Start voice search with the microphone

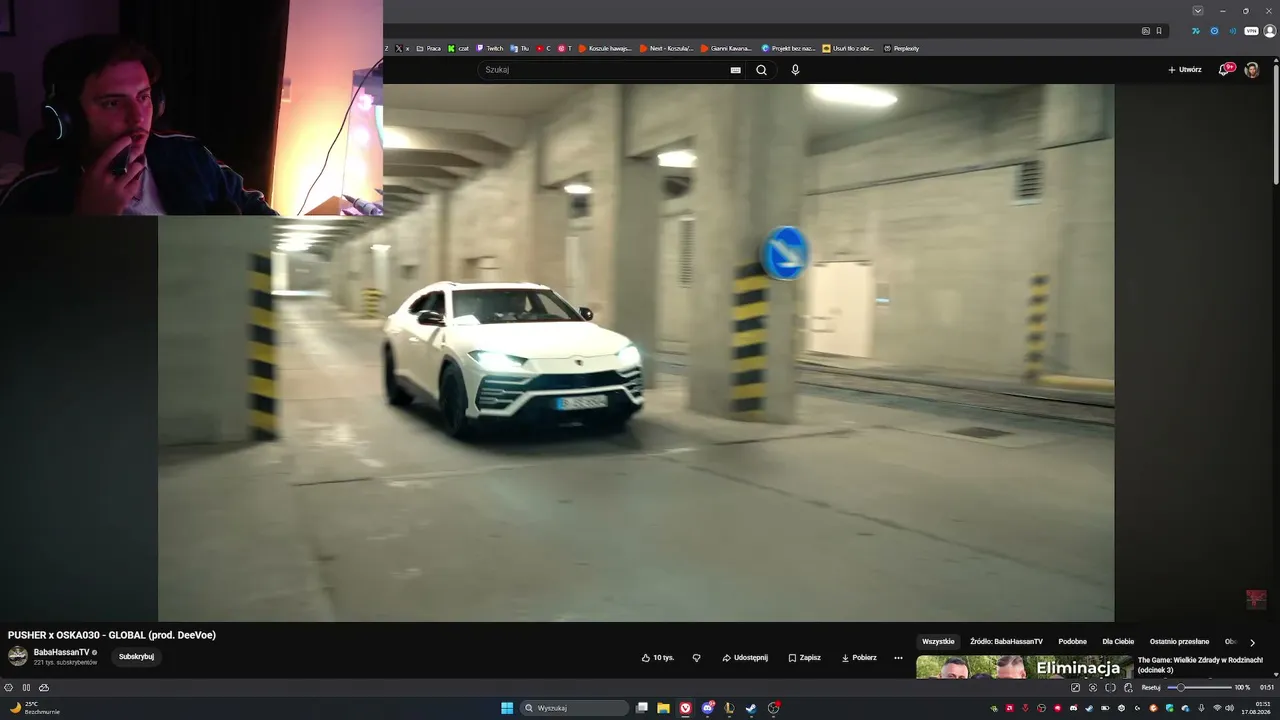pyautogui.click(x=795, y=70)
